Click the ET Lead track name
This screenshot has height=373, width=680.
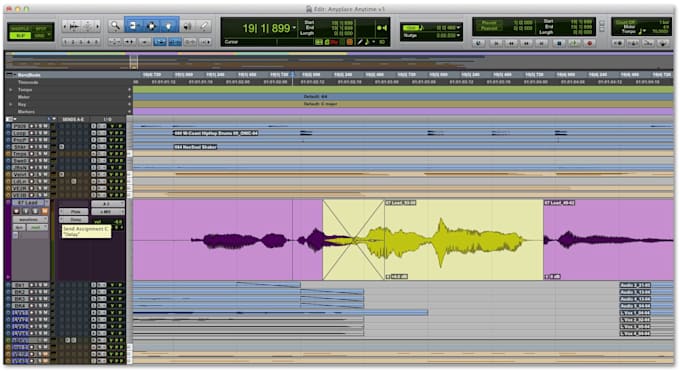(28, 203)
